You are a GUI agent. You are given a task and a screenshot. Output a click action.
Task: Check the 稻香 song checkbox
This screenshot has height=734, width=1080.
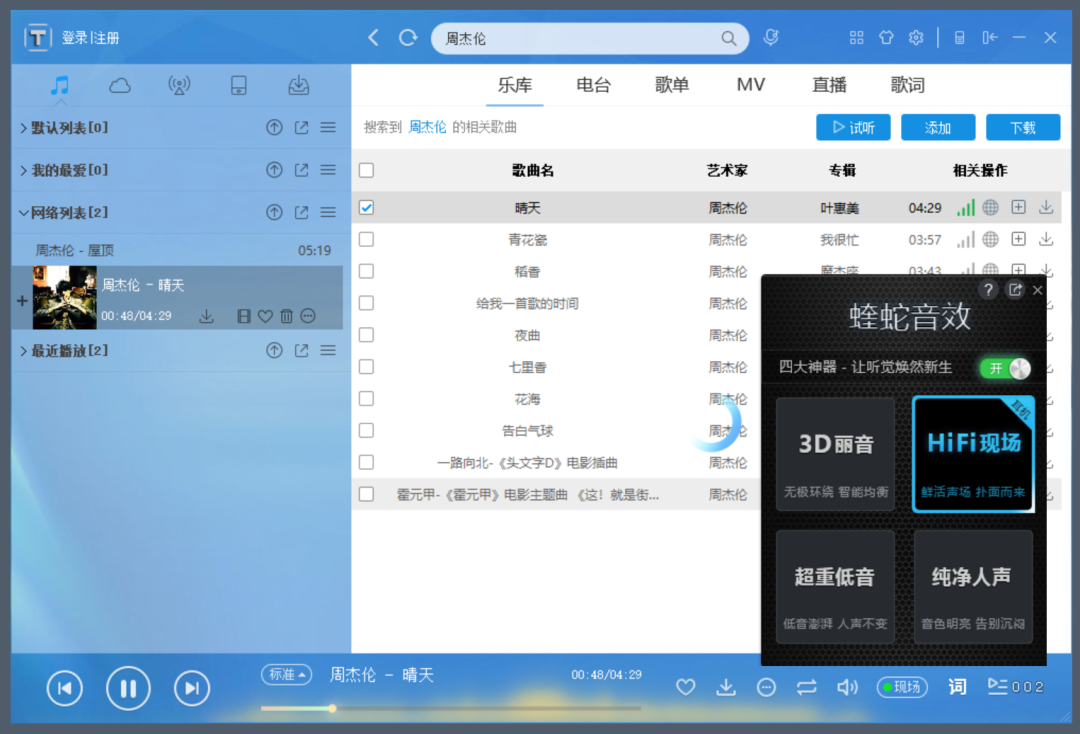click(x=366, y=271)
